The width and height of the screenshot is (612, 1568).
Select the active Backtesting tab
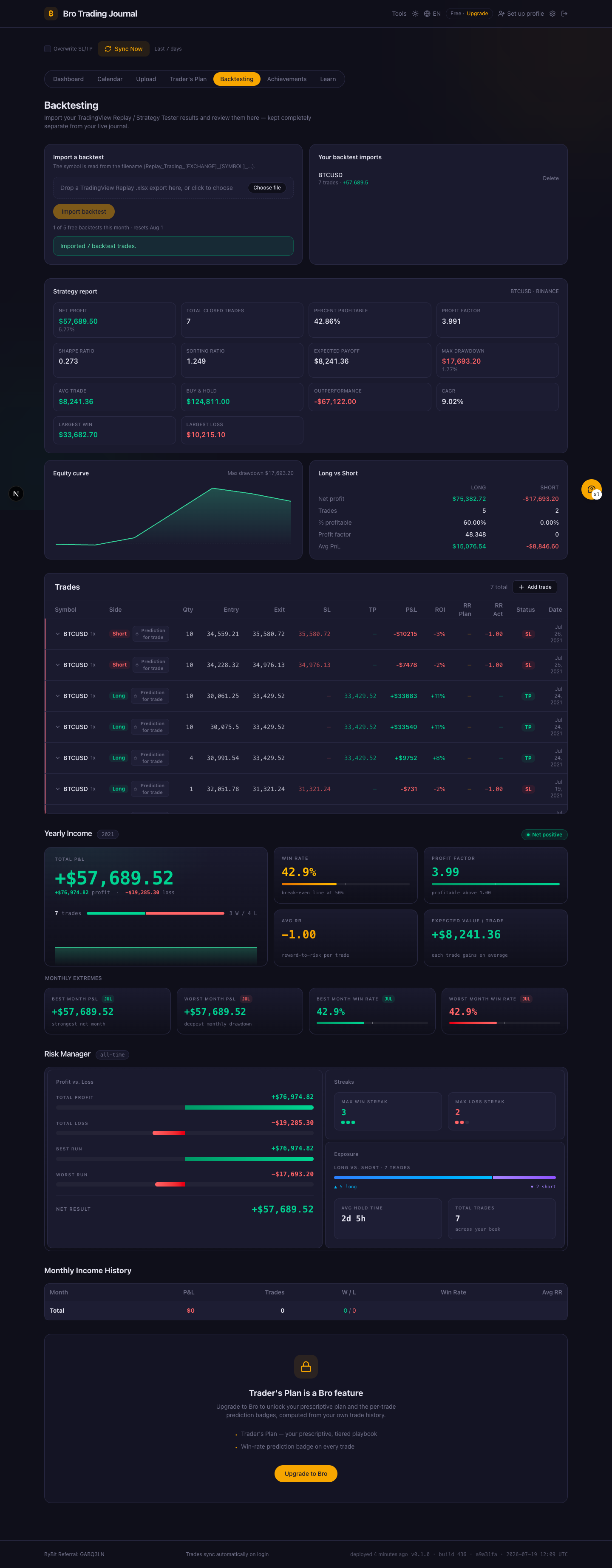coord(237,79)
